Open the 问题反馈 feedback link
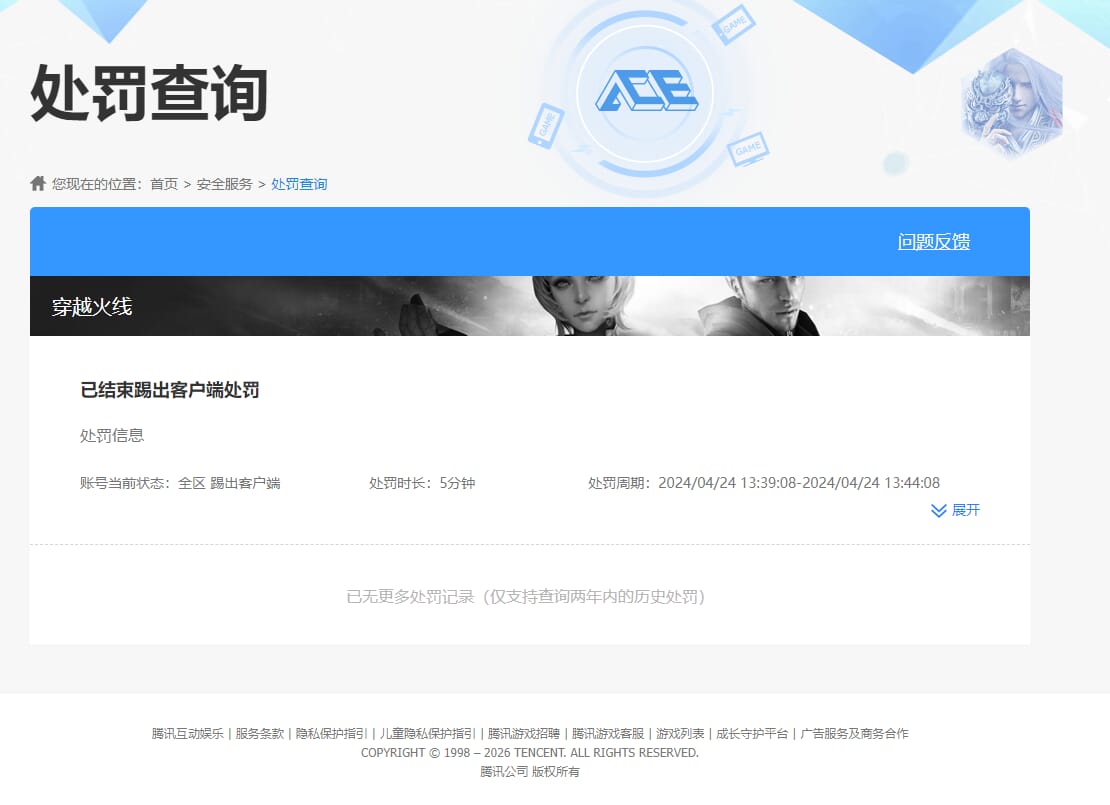 click(933, 242)
